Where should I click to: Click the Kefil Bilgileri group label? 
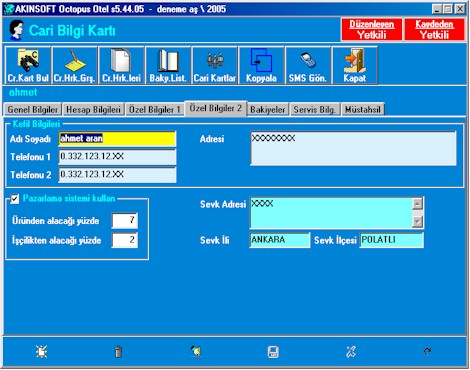tap(36, 124)
